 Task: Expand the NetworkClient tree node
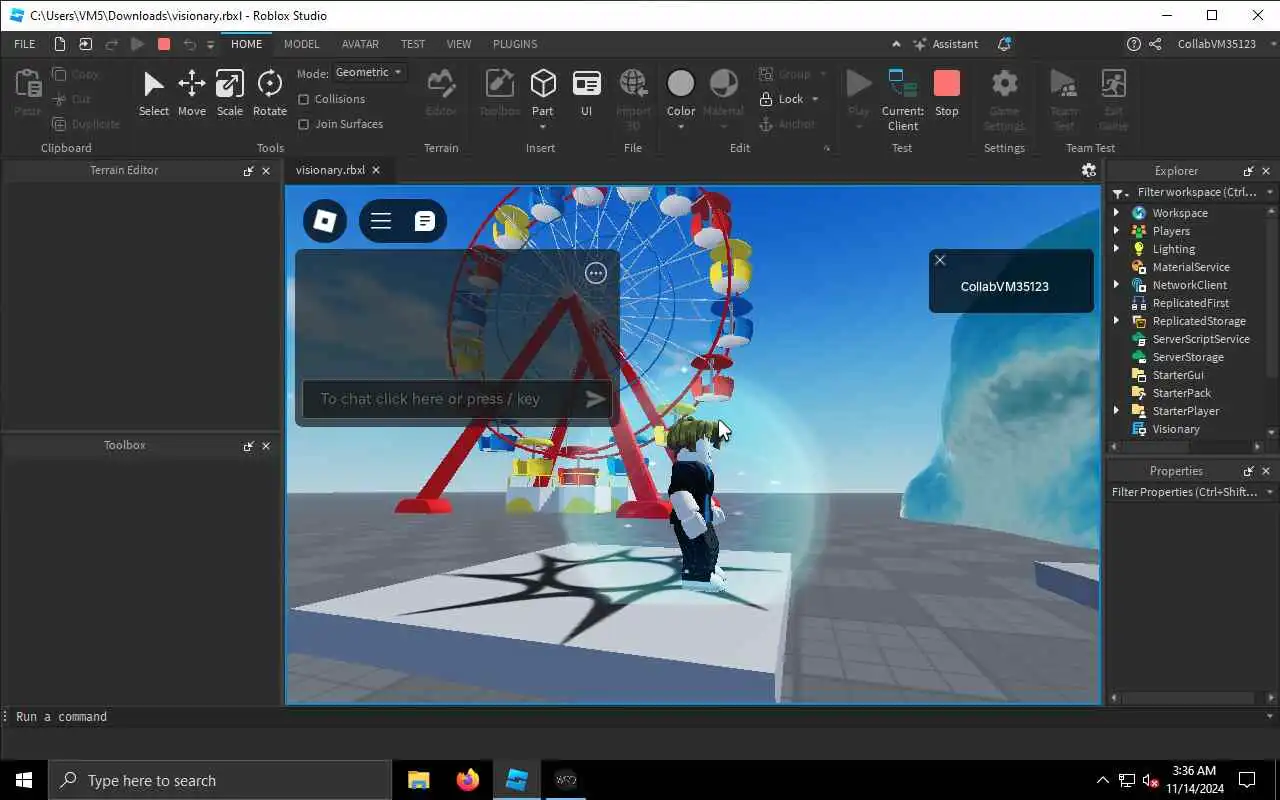click(x=1117, y=285)
